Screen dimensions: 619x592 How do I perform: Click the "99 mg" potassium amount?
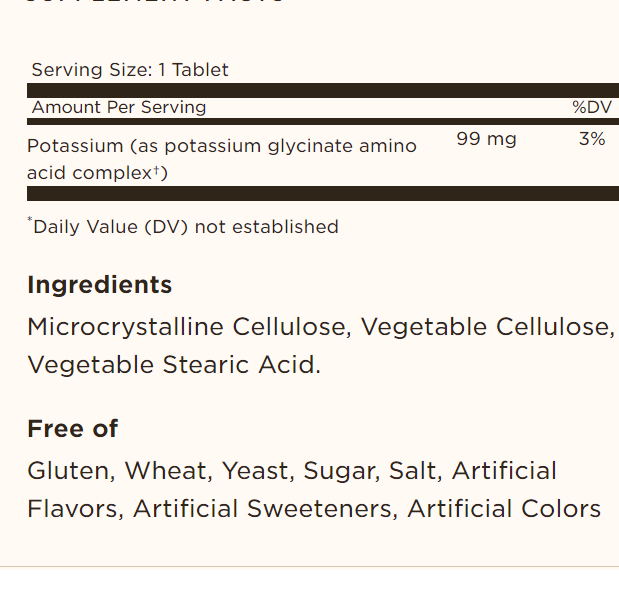pos(486,139)
